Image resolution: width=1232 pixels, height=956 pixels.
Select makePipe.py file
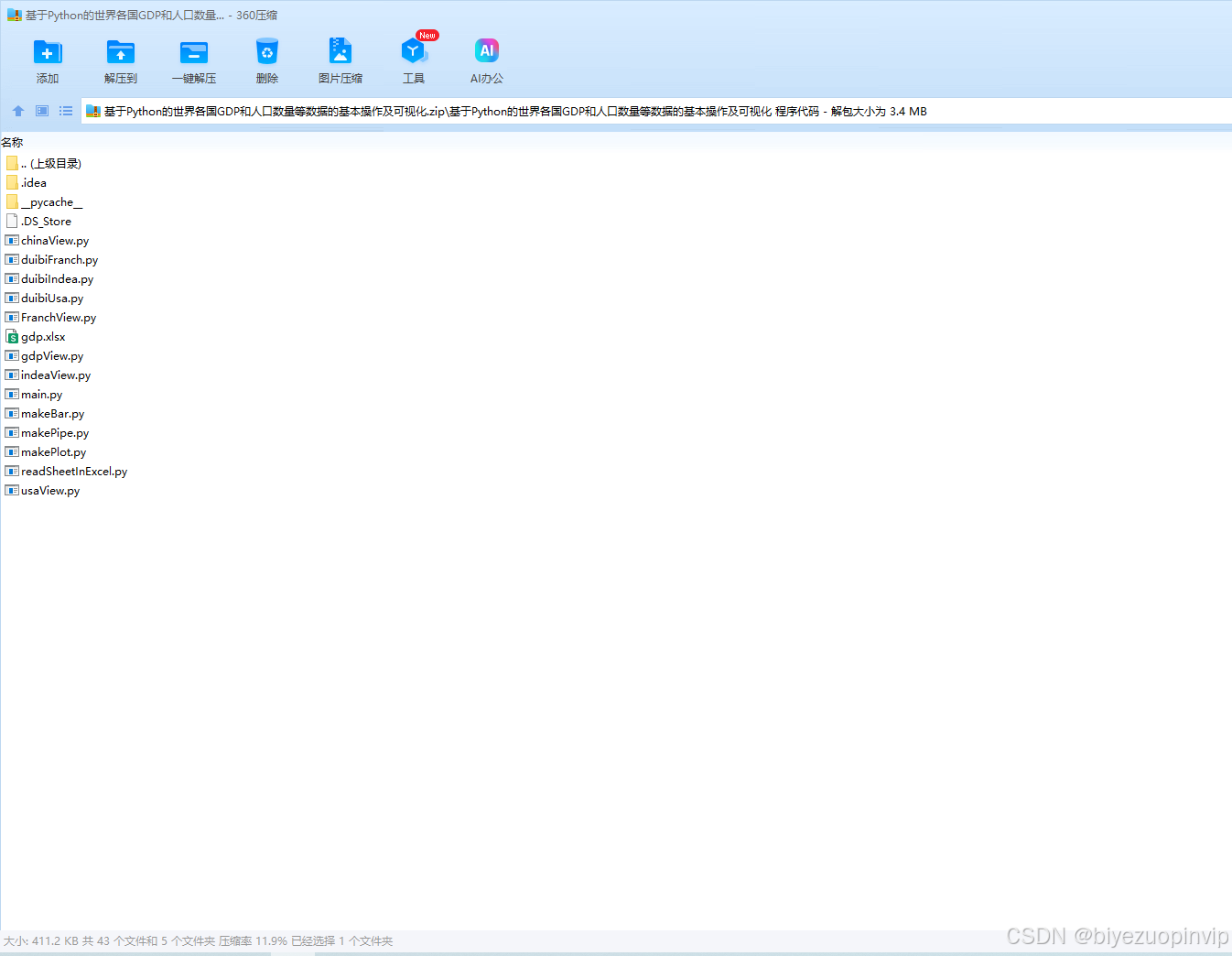tap(48, 432)
